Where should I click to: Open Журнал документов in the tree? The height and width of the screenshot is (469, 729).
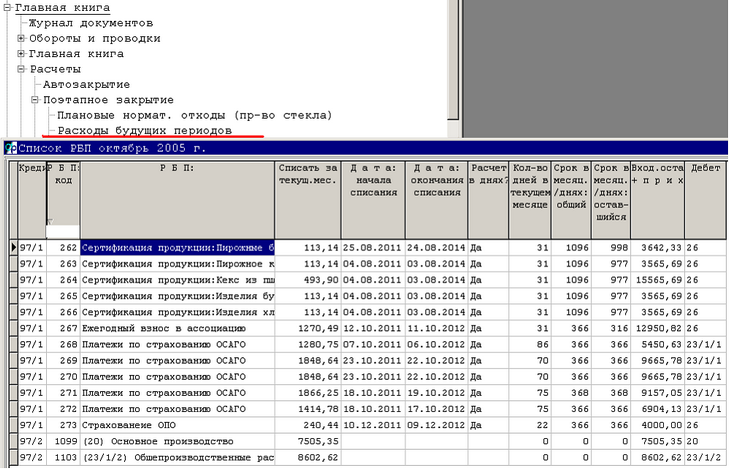pyautogui.click(x=90, y=22)
